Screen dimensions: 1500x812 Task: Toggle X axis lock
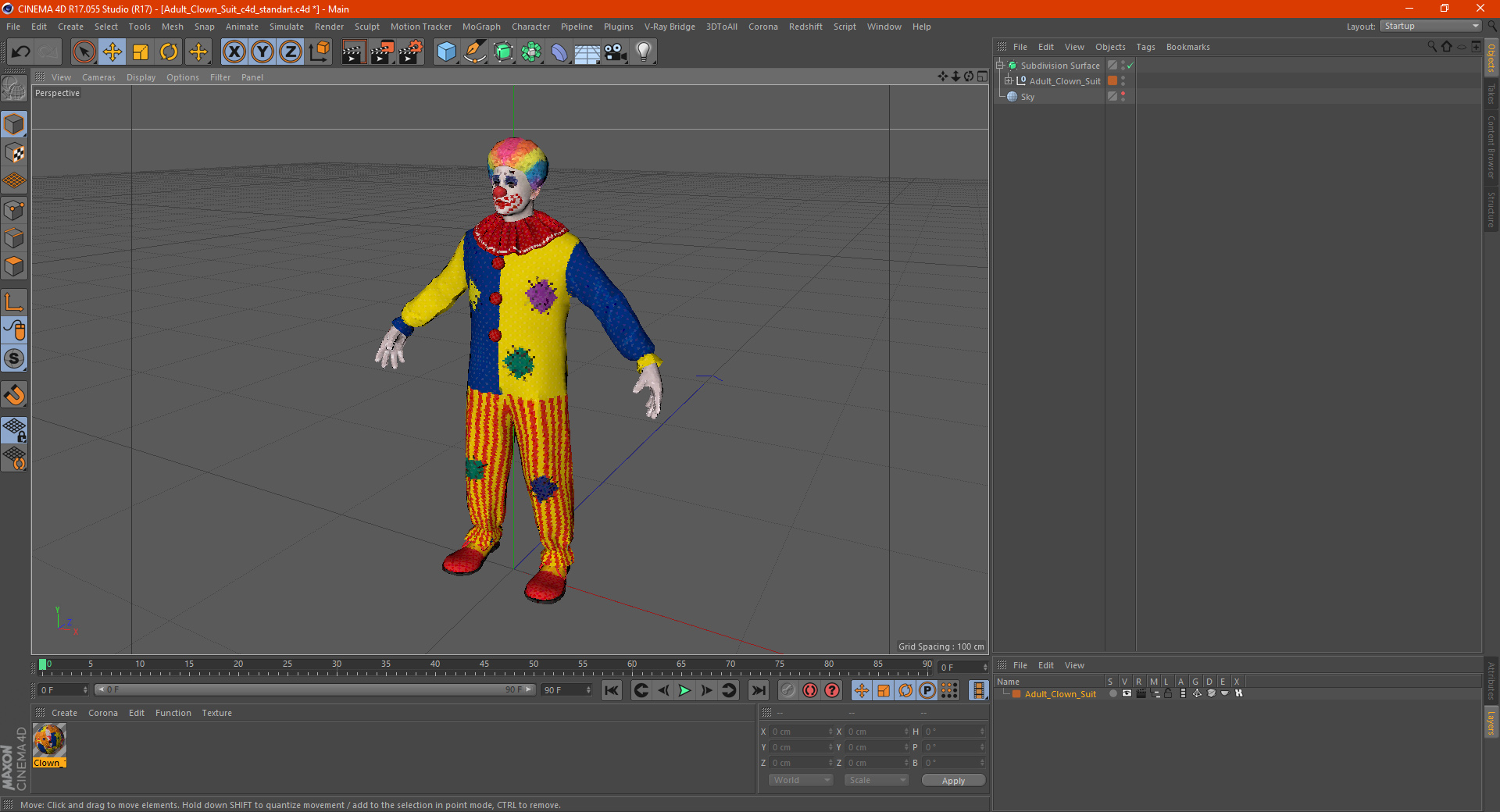[234, 52]
